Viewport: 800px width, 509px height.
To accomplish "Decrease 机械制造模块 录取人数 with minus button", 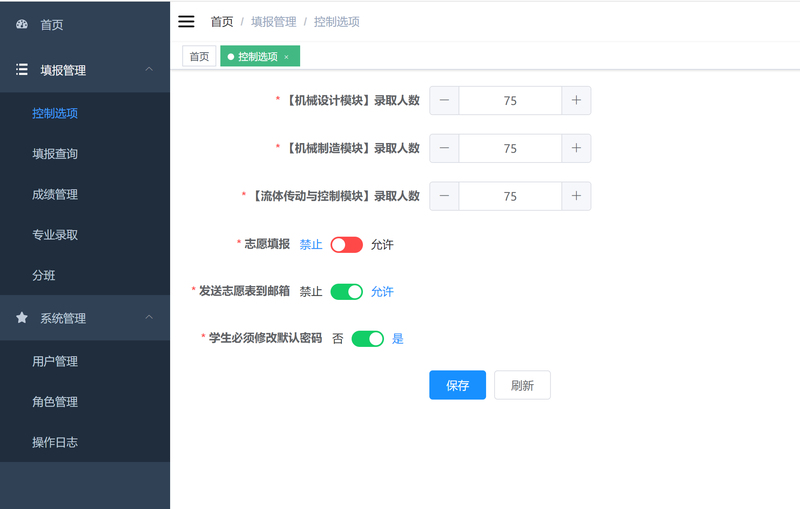I will pos(444,148).
